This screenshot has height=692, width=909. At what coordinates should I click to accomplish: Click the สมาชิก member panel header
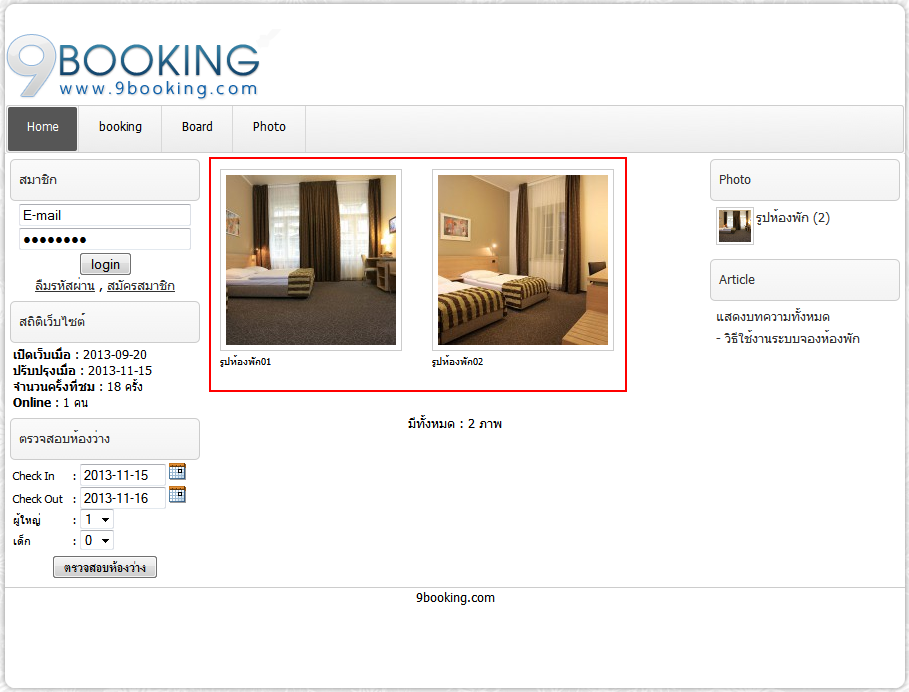coord(105,180)
